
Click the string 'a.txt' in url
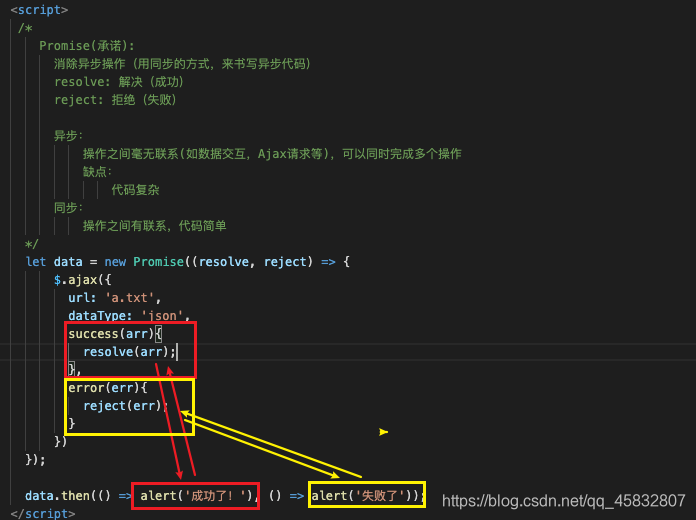point(130,298)
